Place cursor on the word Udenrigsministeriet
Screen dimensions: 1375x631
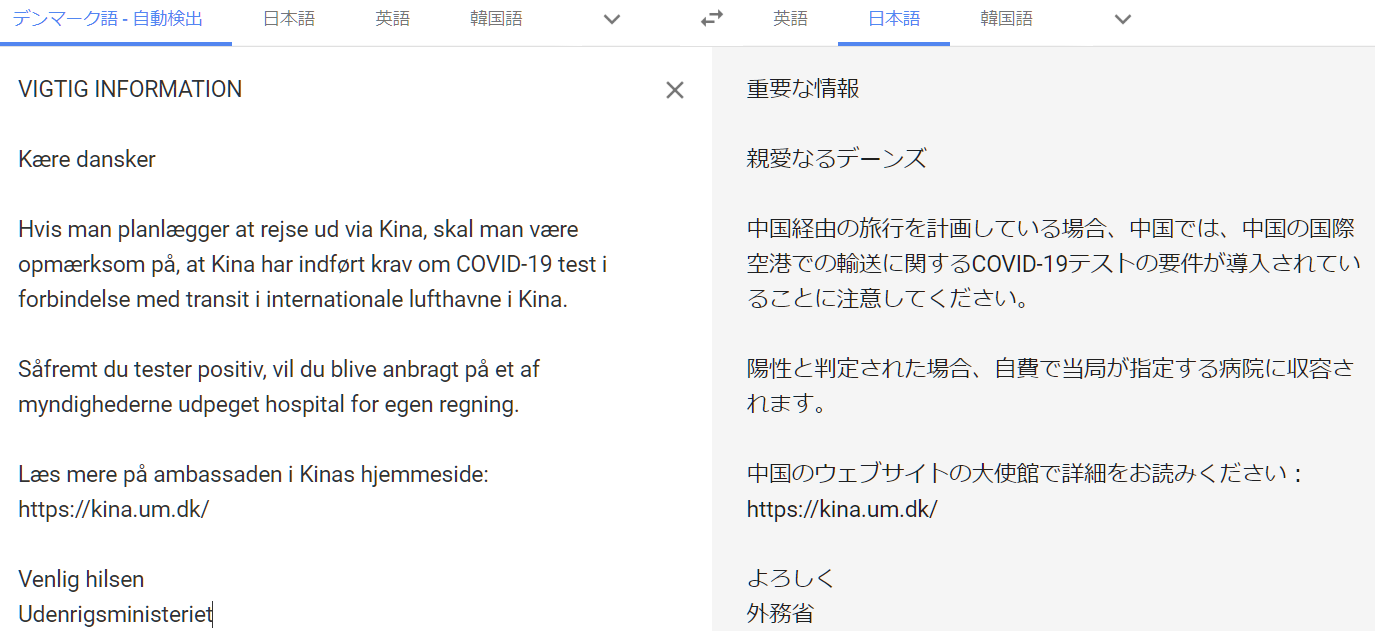tap(115, 614)
